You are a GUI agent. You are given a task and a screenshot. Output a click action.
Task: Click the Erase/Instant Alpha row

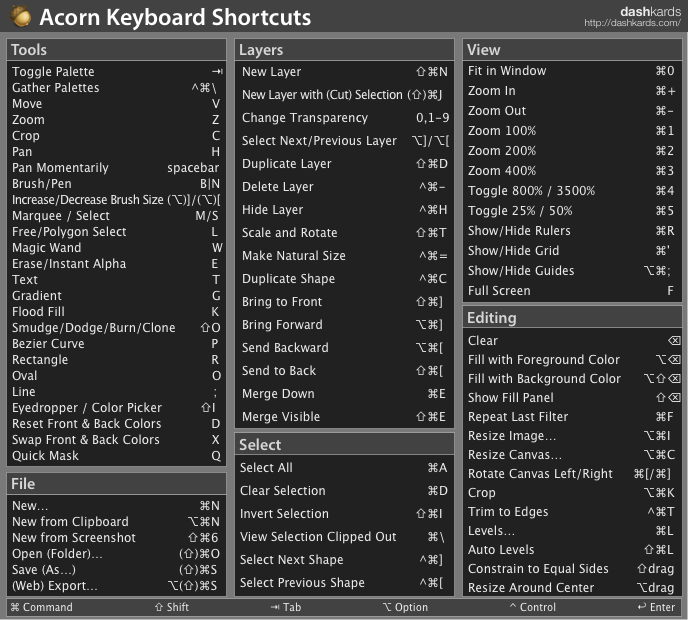click(117, 264)
